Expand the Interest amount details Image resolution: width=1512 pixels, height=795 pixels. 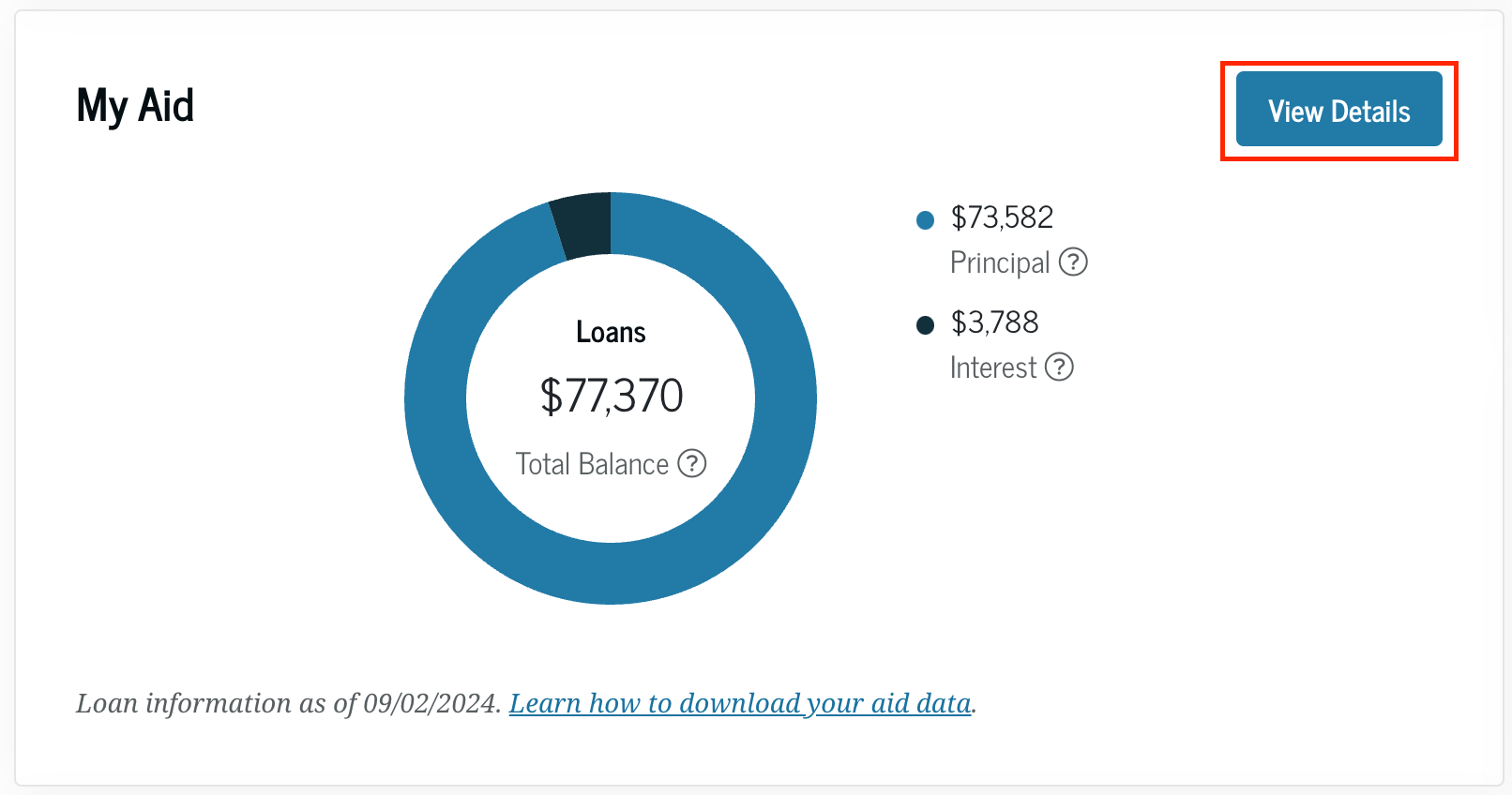996,322
